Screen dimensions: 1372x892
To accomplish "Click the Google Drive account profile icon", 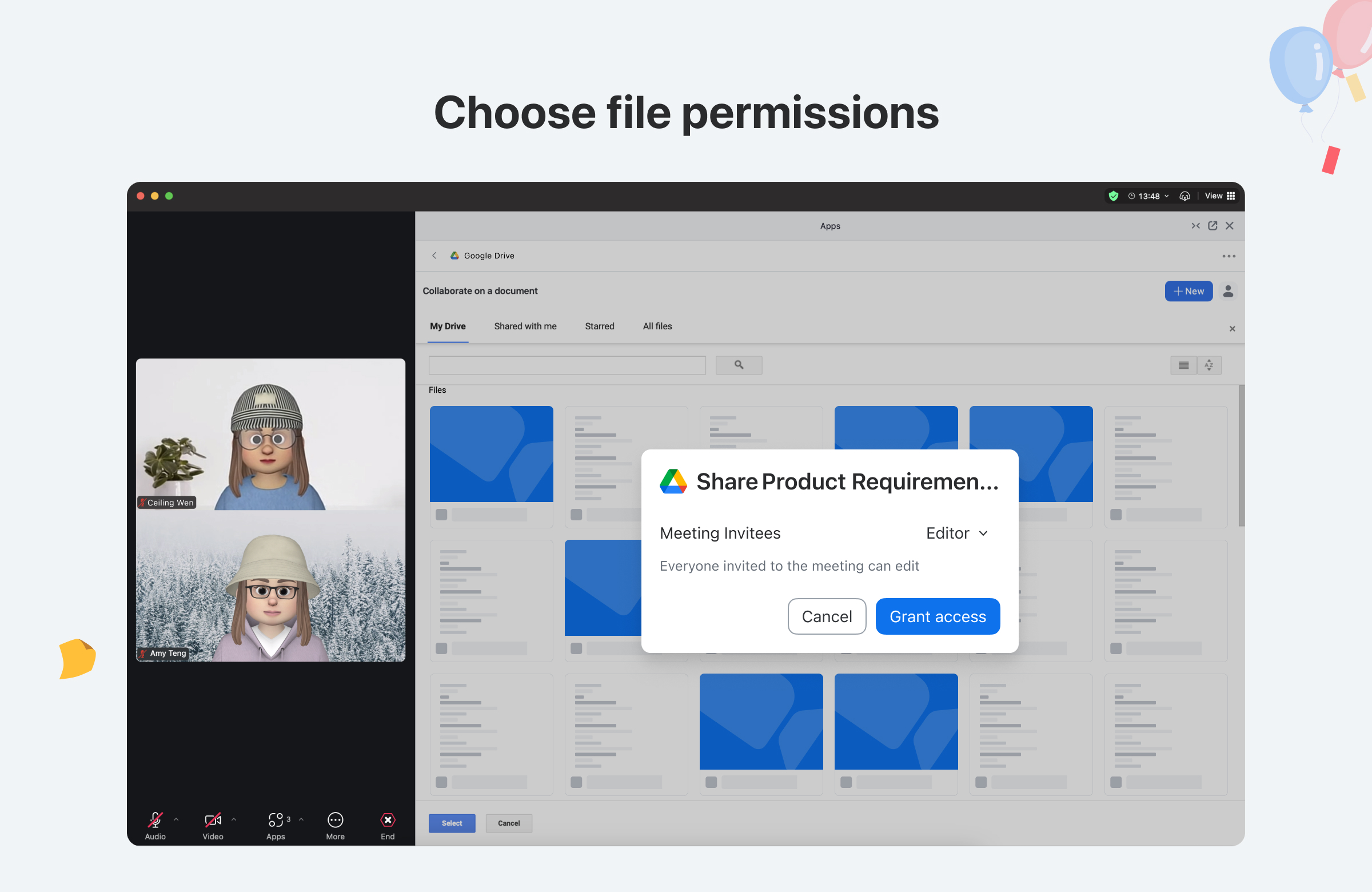I will coord(1228,291).
